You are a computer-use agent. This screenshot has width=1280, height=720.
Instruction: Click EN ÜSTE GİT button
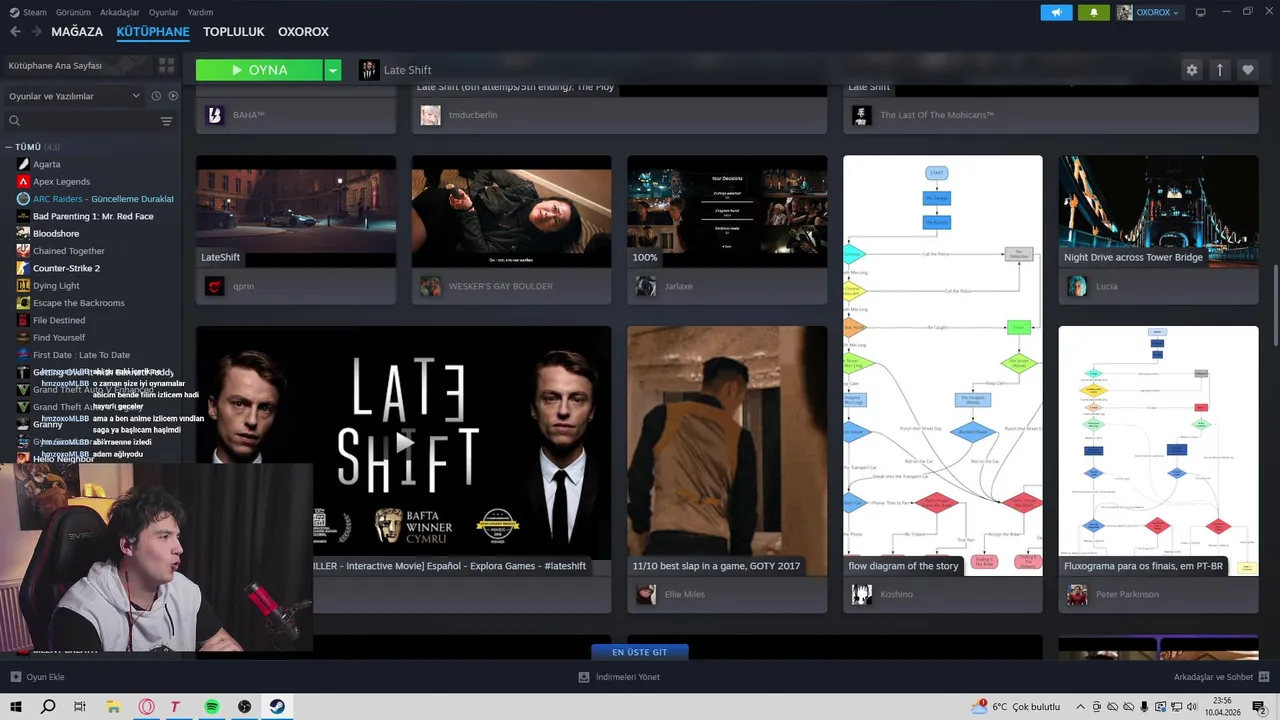click(x=640, y=652)
